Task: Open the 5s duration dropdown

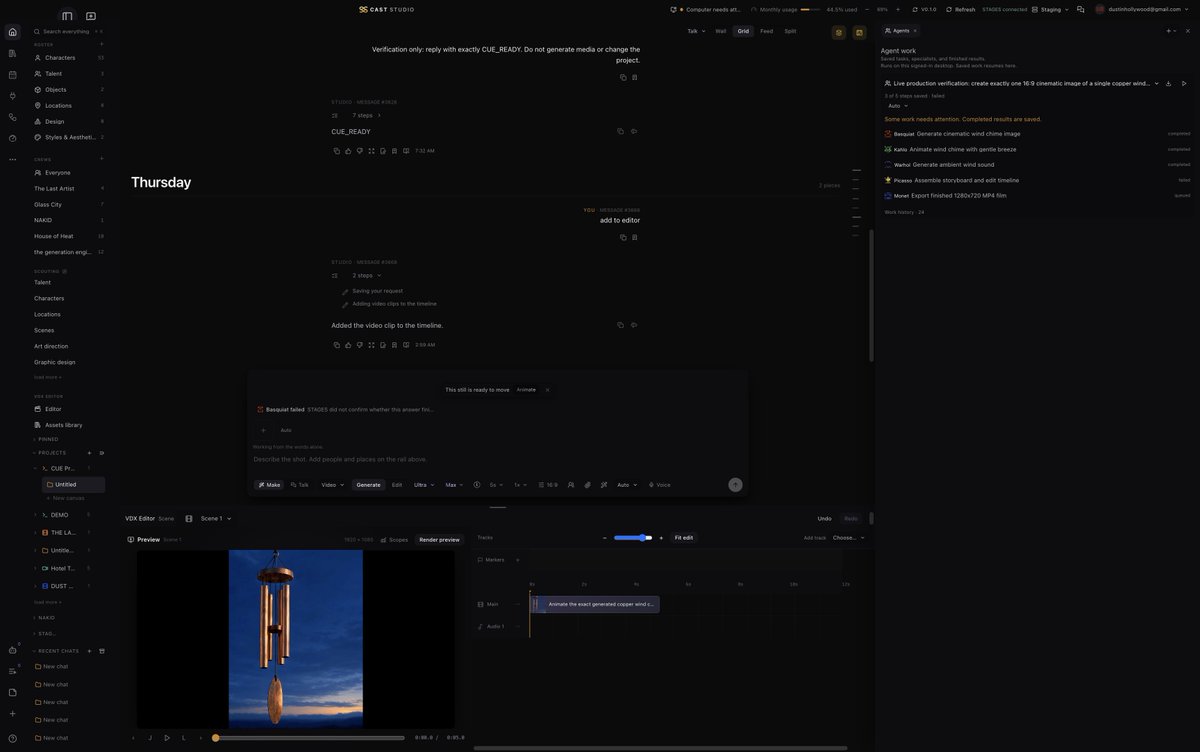Action: 497,485
